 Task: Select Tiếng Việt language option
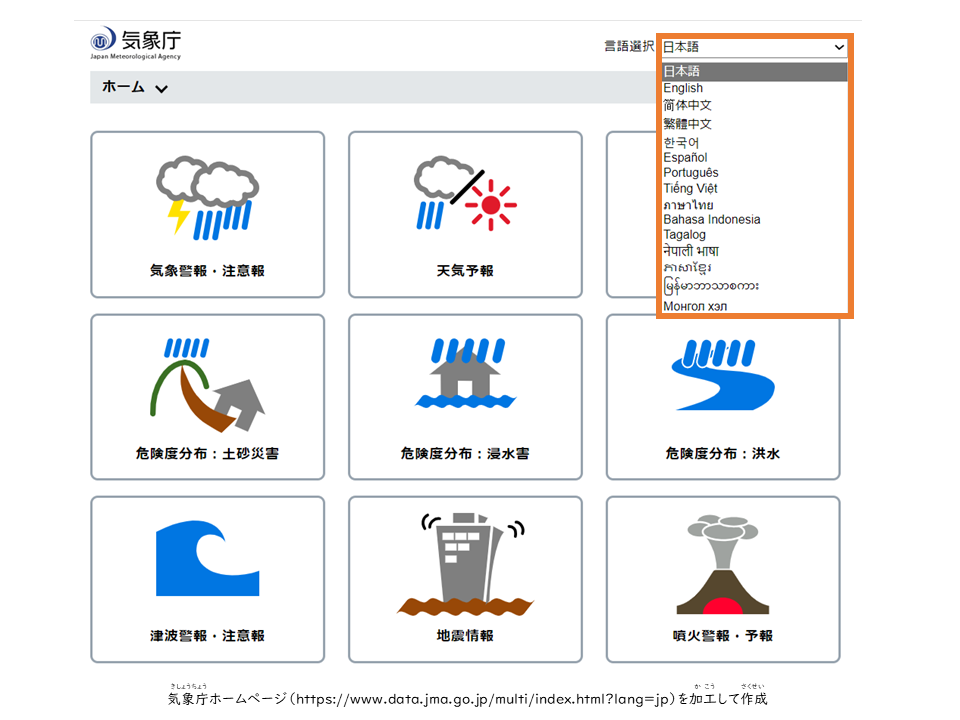[690, 188]
